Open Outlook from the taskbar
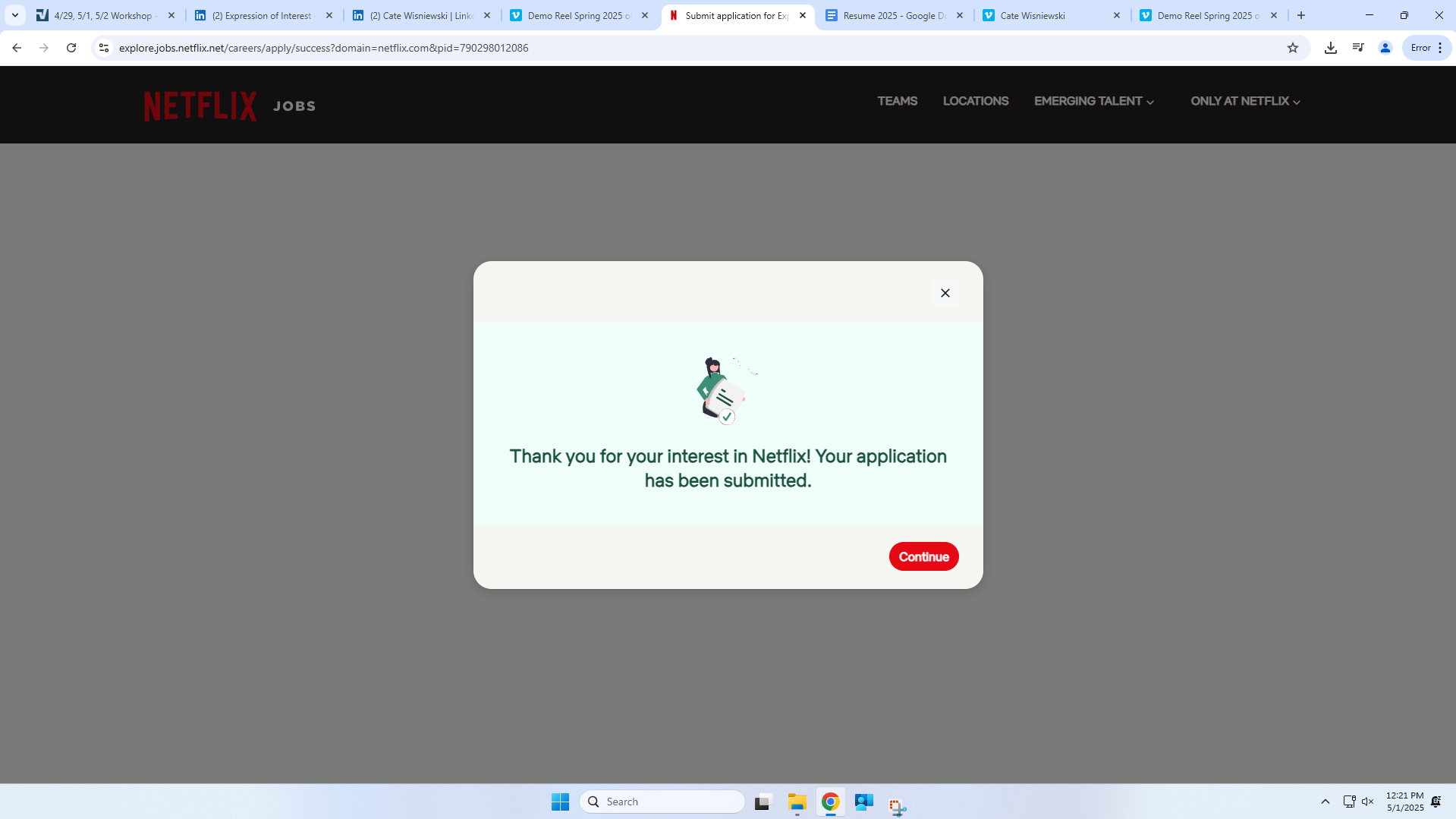The image size is (1456, 819). click(863, 802)
